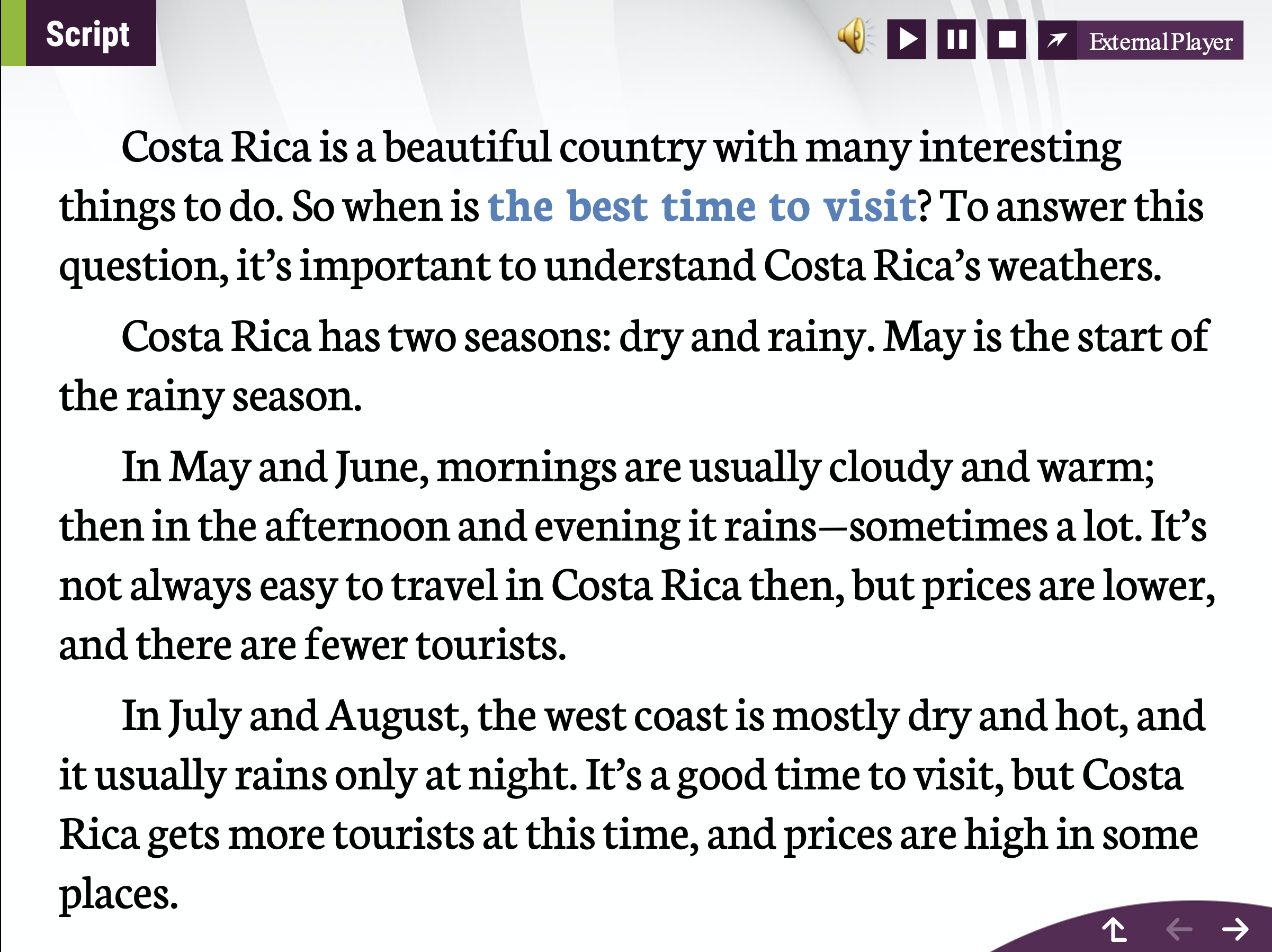The width and height of the screenshot is (1272, 952).
Task: Pause the audio playback
Action: pos(956,40)
